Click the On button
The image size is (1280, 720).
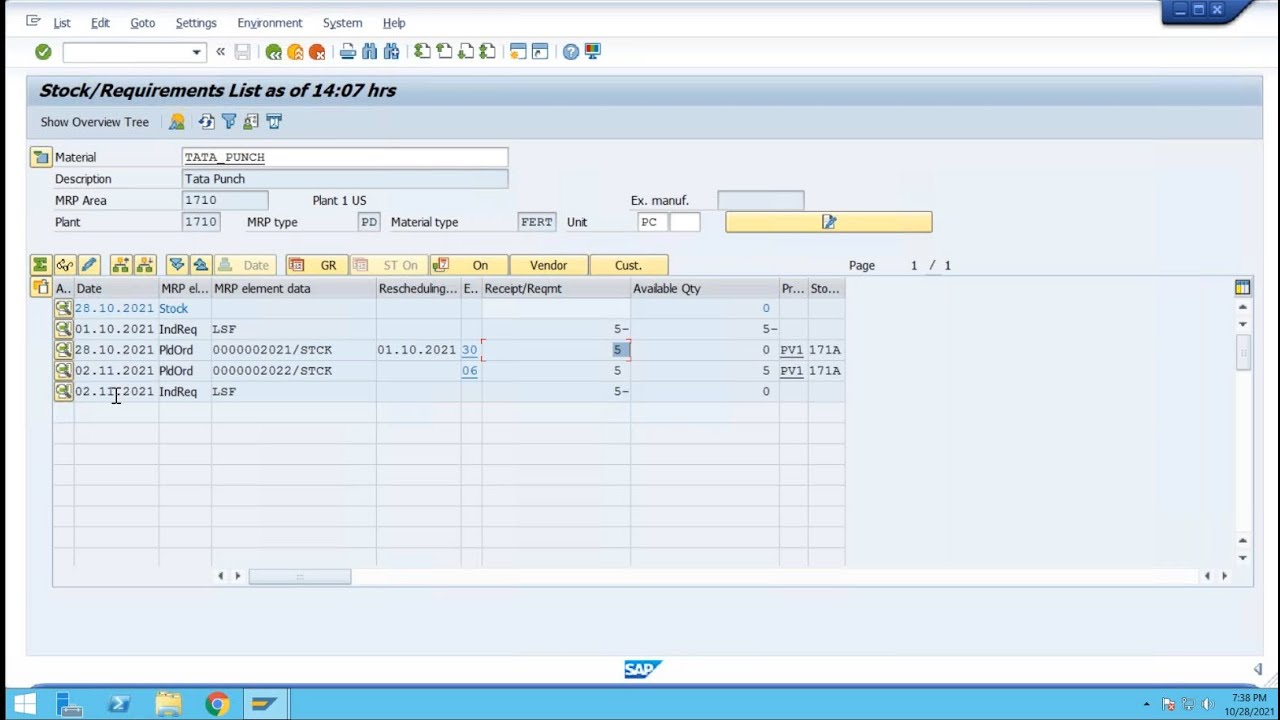pos(469,265)
